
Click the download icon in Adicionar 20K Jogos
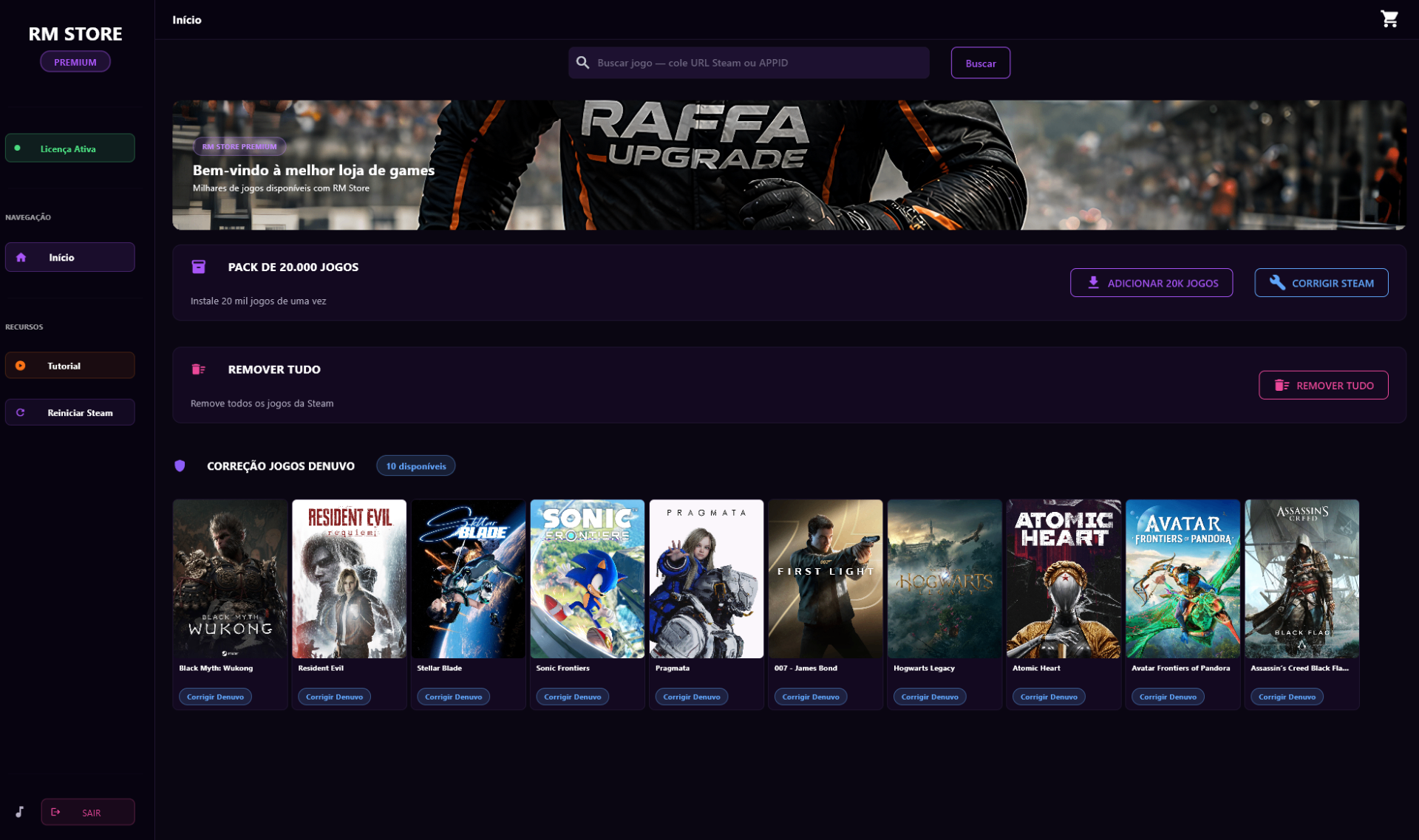1093,282
